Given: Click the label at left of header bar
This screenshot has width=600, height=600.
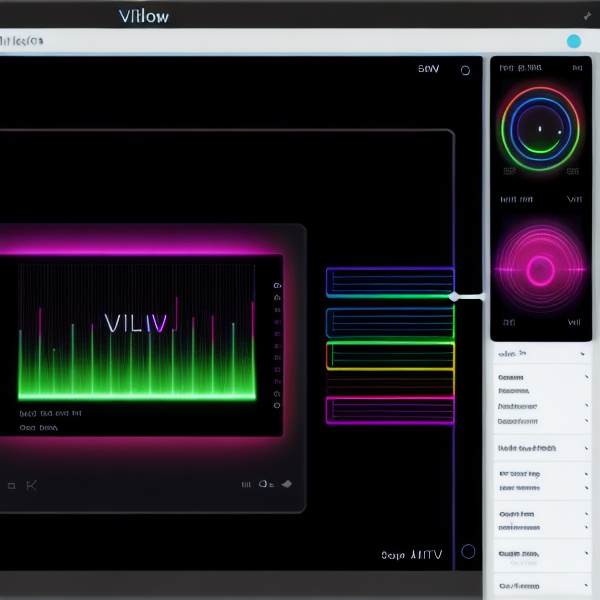Looking at the screenshot, I should pos(22,41).
